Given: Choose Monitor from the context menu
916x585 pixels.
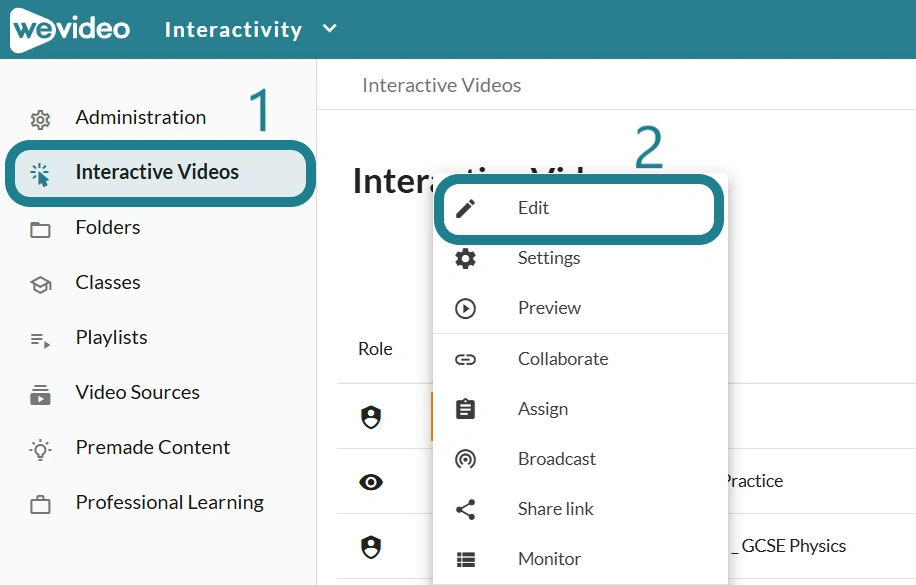Looking at the screenshot, I should pos(581,559).
